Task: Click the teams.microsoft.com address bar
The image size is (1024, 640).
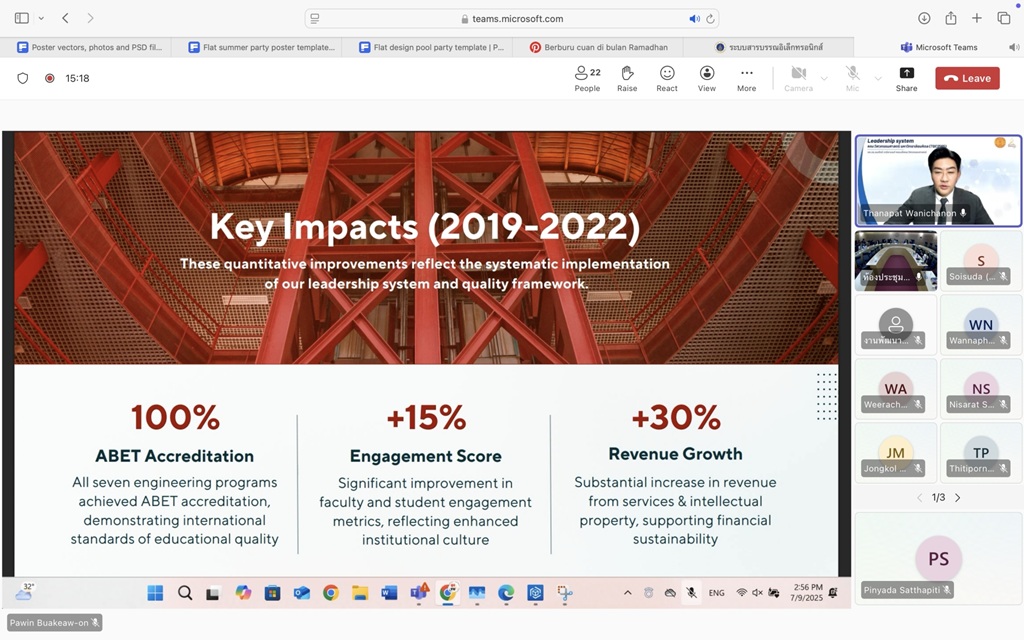Action: (512, 18)
